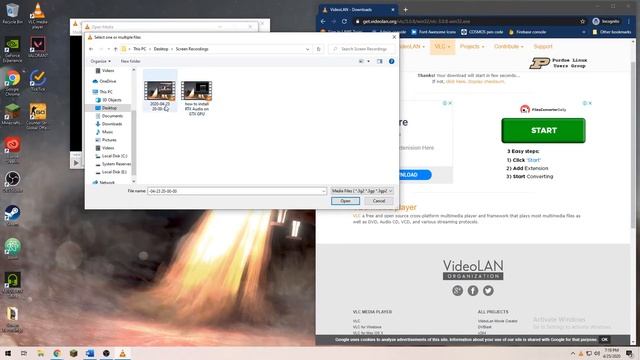Open file dialog help button

(x=391, y=61)
